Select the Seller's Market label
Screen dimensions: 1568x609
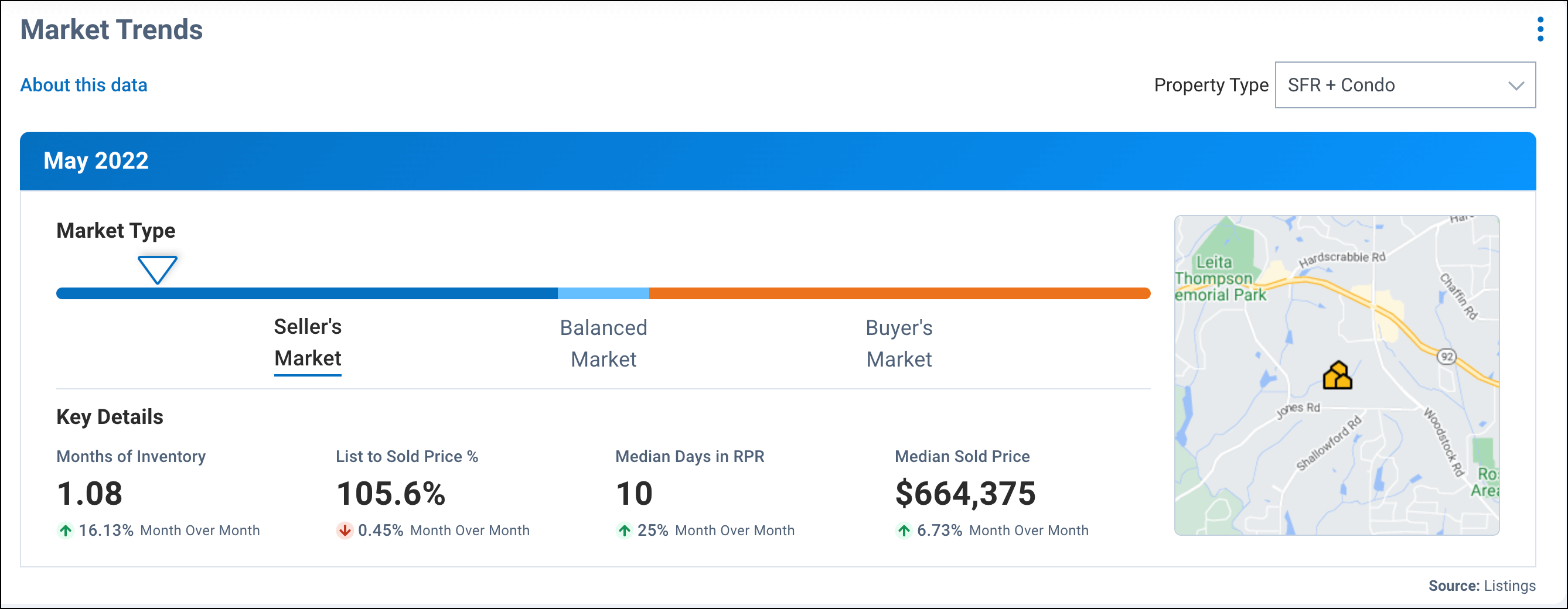(x=308, y=343)
